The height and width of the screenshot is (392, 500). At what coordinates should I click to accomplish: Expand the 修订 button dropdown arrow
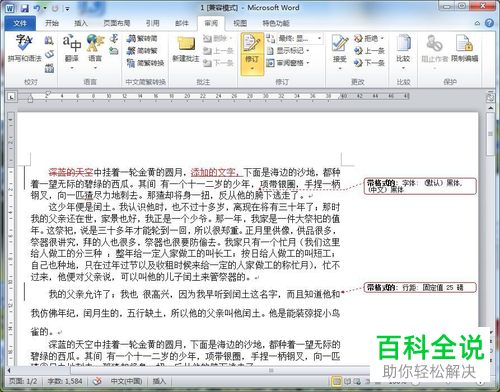tap(252, 68)
